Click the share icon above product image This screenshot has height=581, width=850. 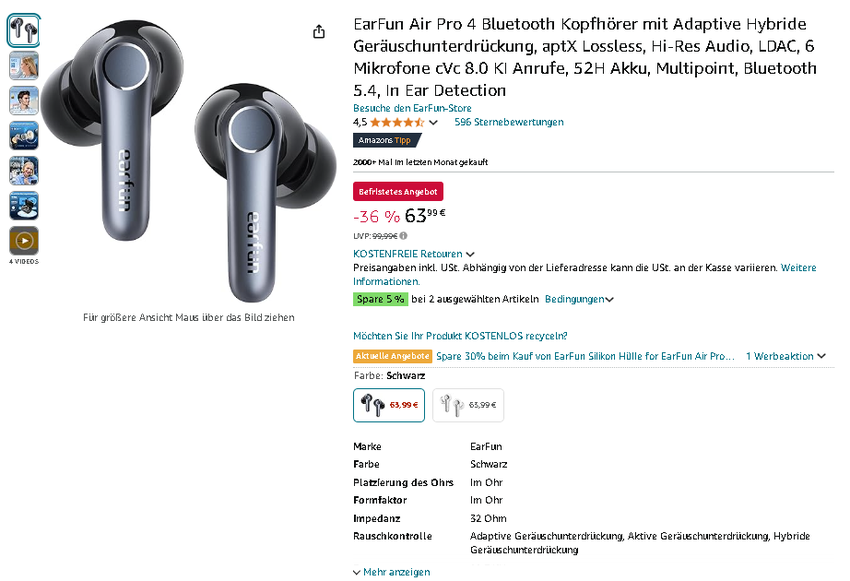(319, 32)
